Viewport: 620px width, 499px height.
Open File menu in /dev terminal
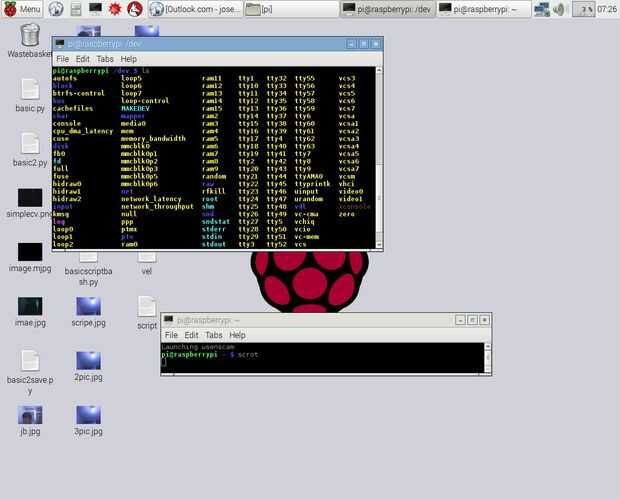(x=62, y=59)
